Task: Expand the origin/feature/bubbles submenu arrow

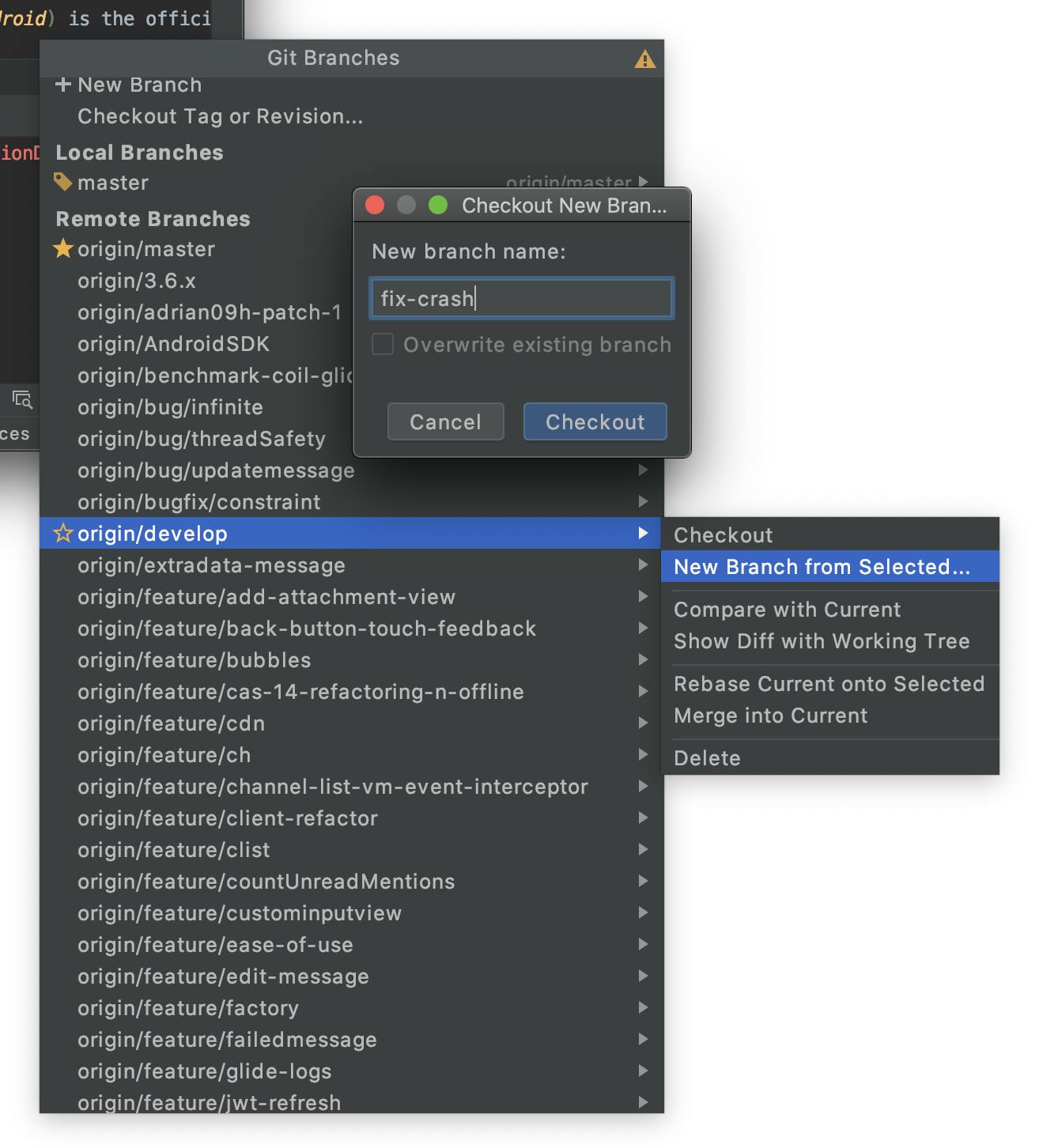Action: [x=642, y=659]
